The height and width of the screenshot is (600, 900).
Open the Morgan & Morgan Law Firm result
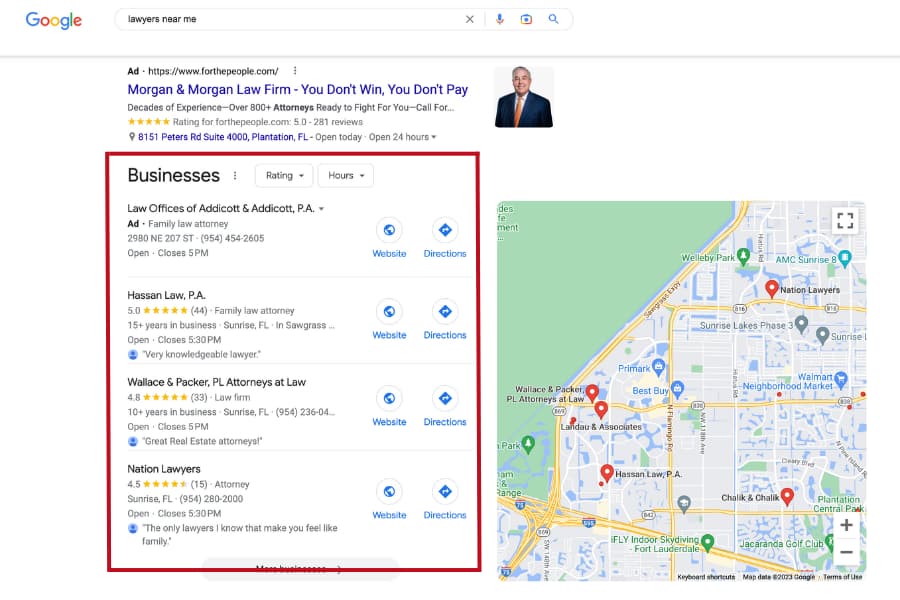pos(297,89)
